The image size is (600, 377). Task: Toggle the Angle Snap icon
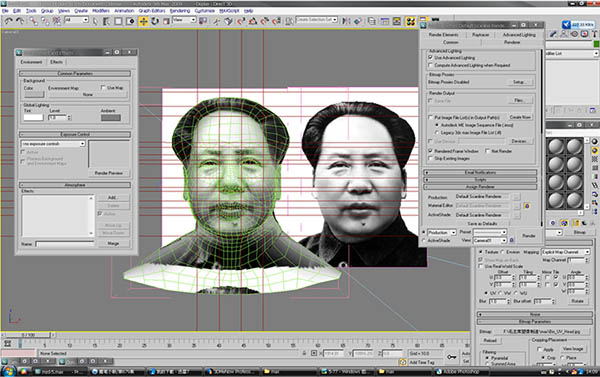[x=253, y=21]
